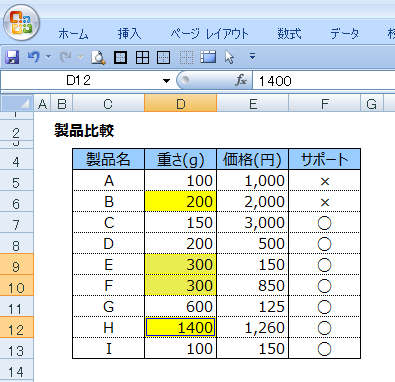Select the サポート header cell
This screenshot has height=382, width=395.
point(325,159)
